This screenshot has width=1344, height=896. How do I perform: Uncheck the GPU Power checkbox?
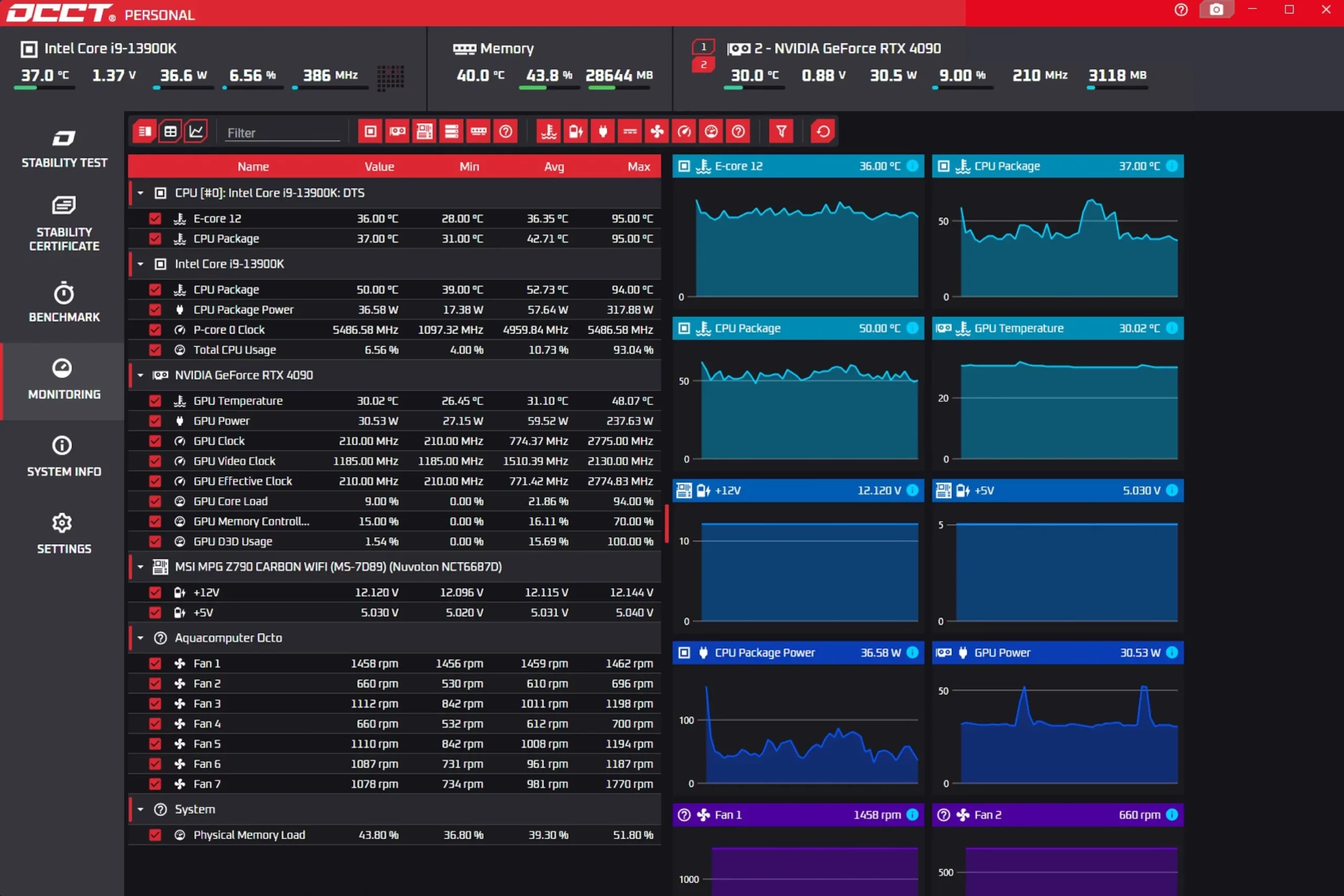155,421
